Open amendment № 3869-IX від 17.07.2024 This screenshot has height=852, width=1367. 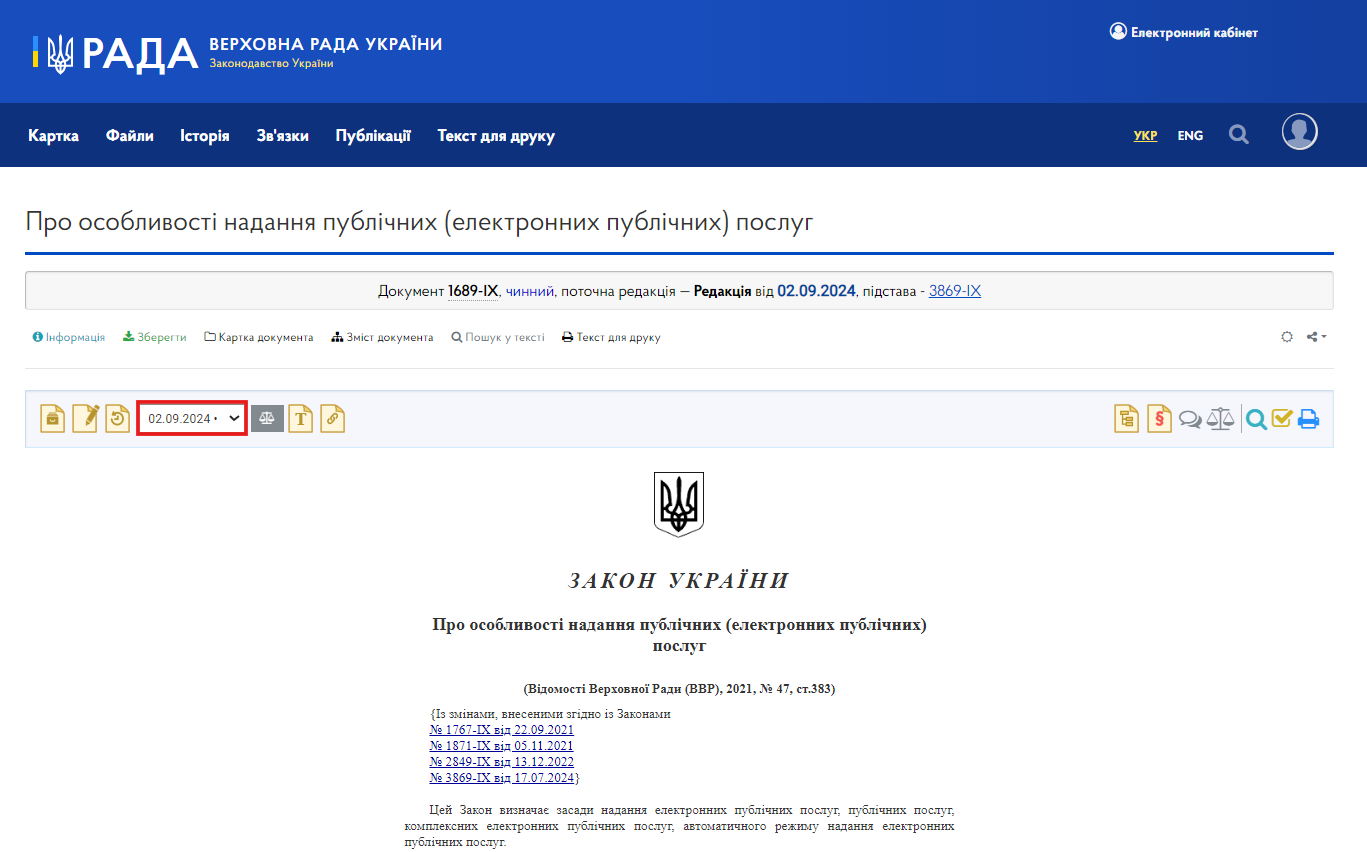click(x=502, y=778)
